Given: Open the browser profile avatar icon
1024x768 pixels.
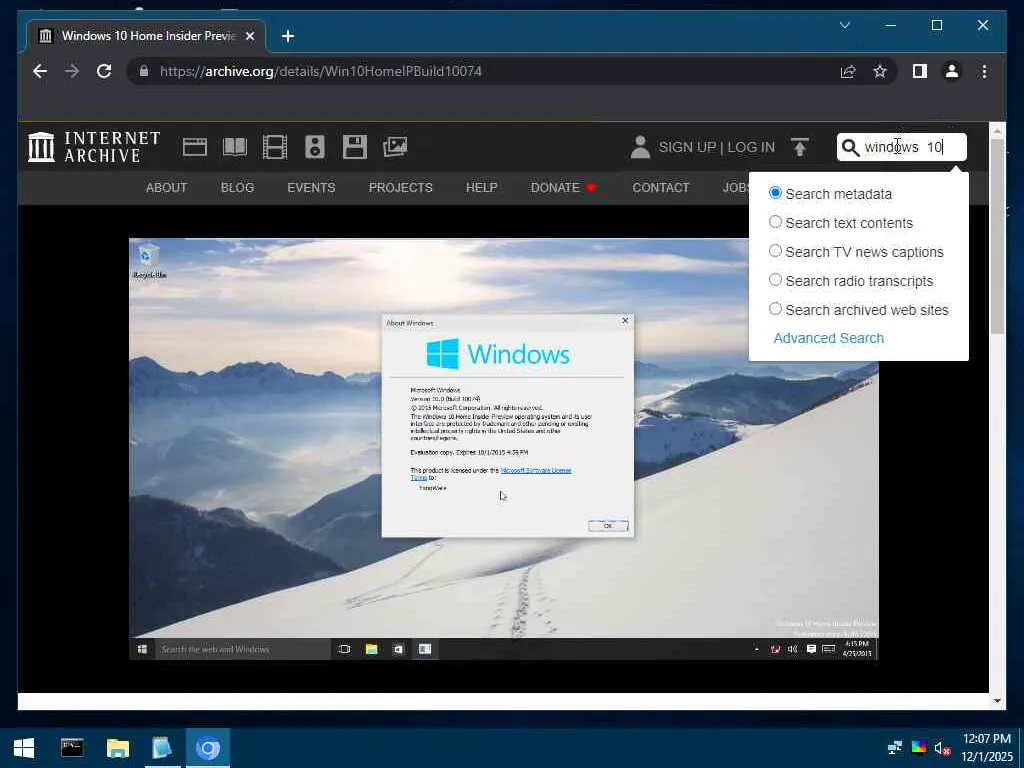Looking at the screenshot, I should click(952, 71).
